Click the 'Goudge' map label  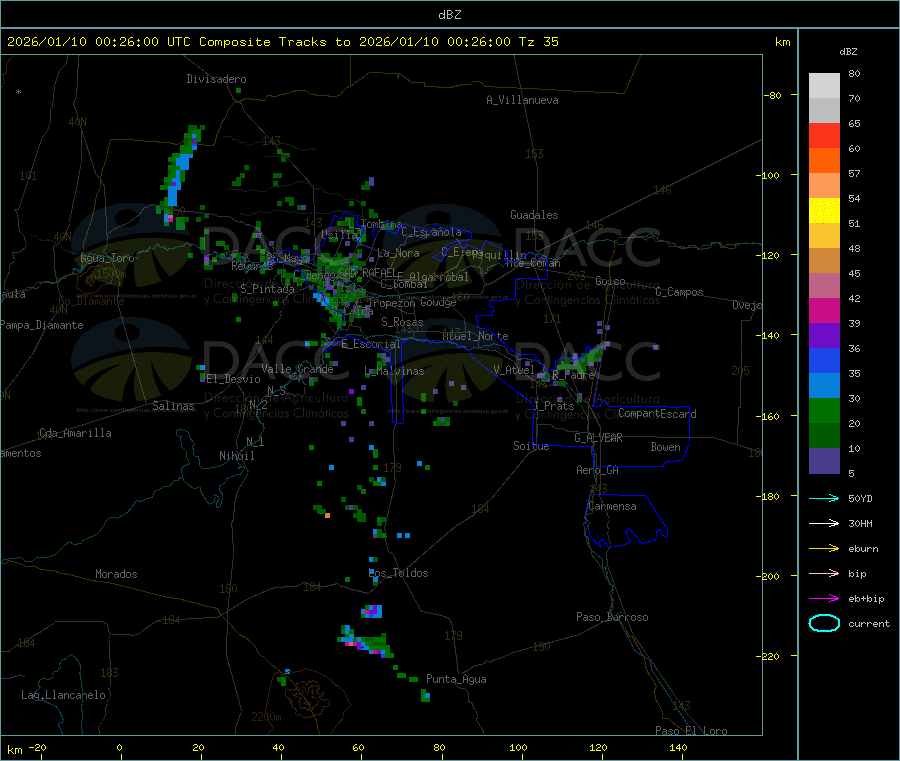pyautogui.click(x=438, y=302)
